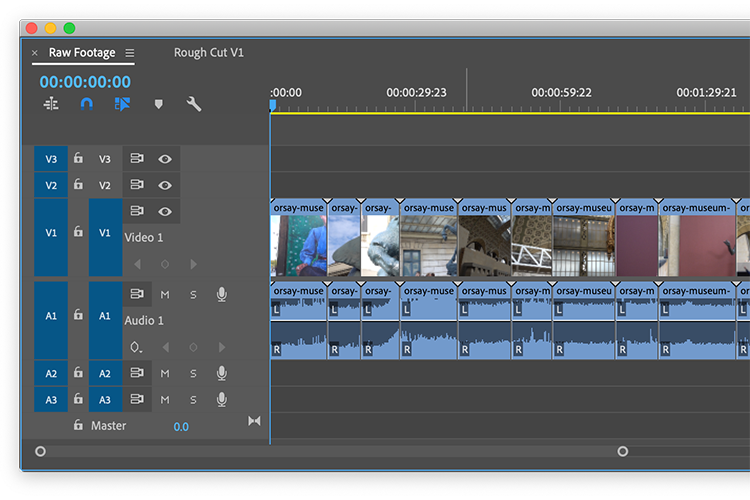750x500 pixels.
Task: Hide track V3 using eye icon
Action: (x=165, y=159)
